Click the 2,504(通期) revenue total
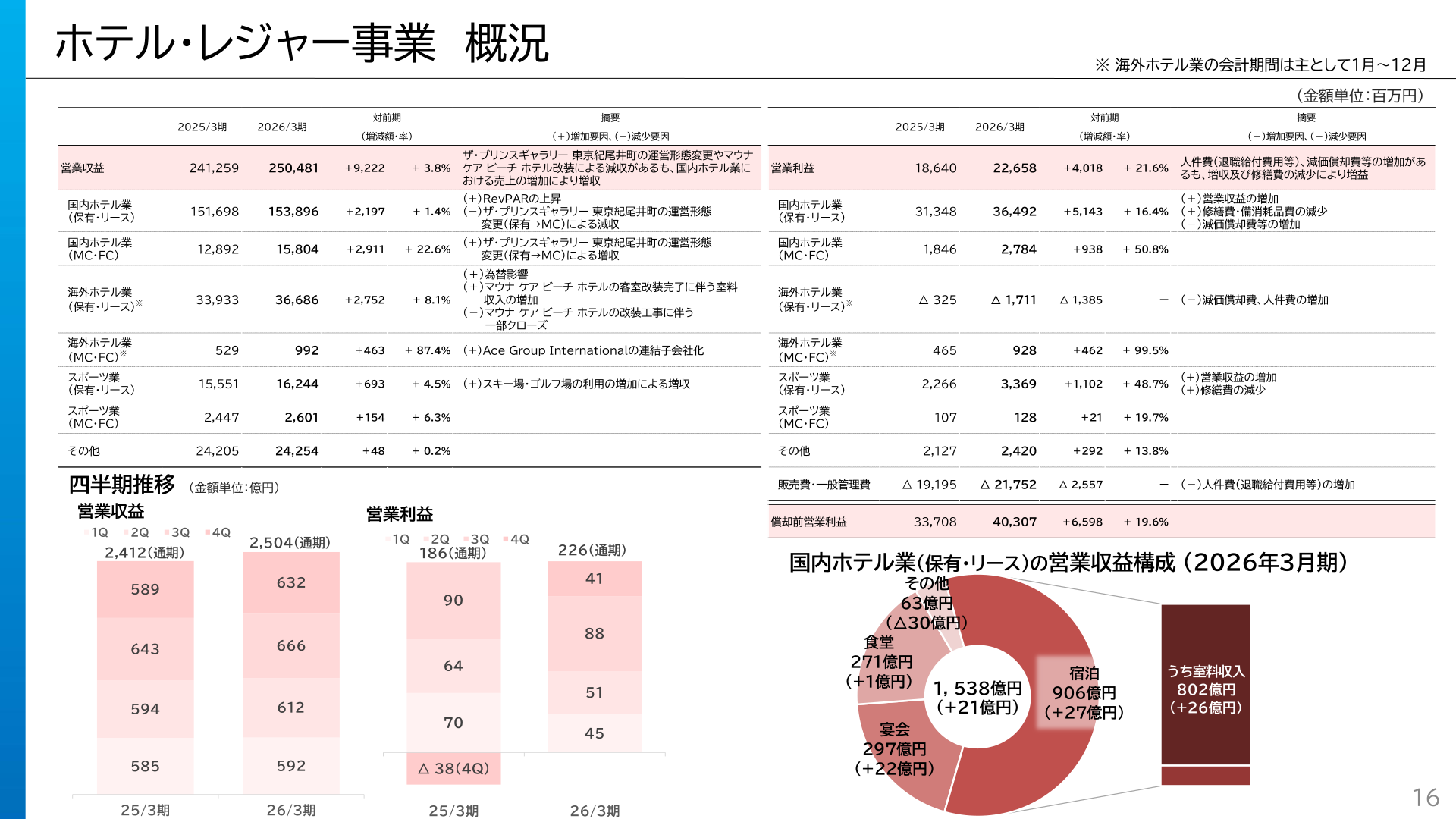The width and height of the screenshot is (1456, 819). pos(290,542)
